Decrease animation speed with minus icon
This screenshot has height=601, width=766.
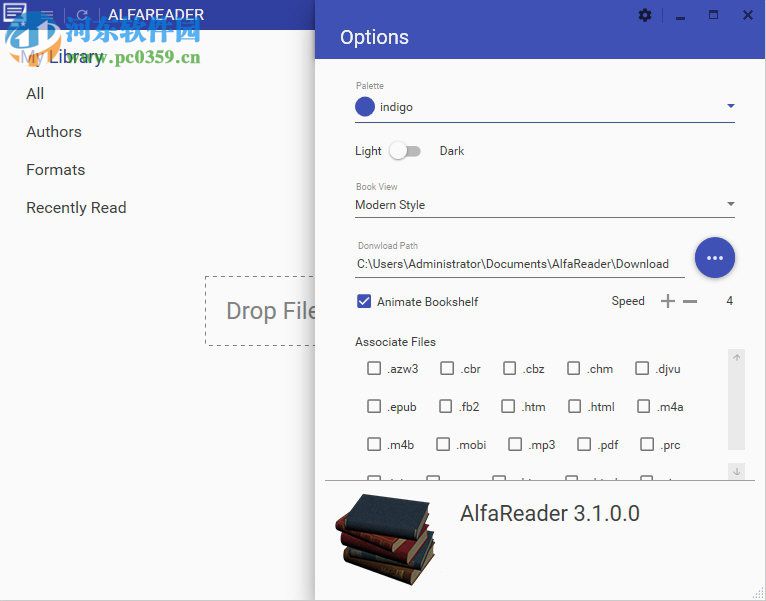(x=690, y=301)
